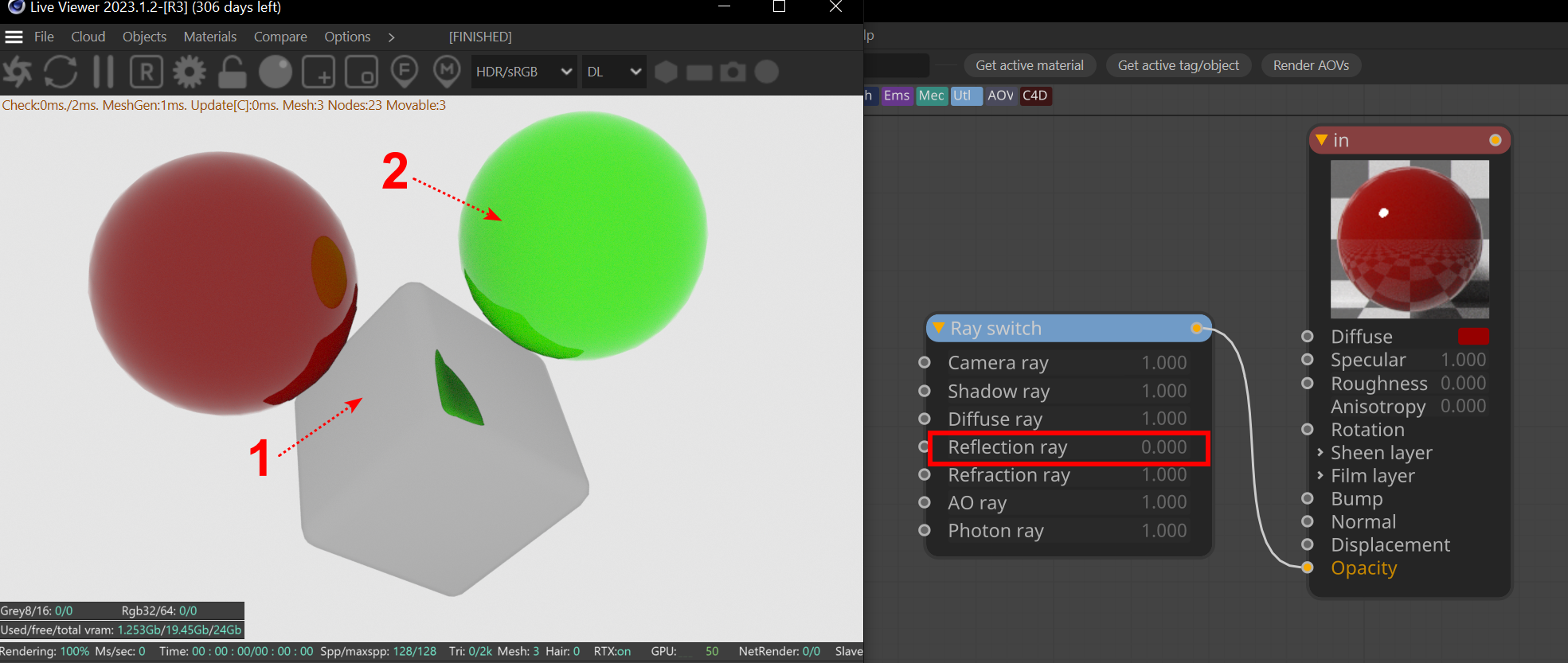The width and height of the screenshot is (1568, 663).
Task: Open the HDR/sRGB color space dropdown
Action: [x=524, y=72]
